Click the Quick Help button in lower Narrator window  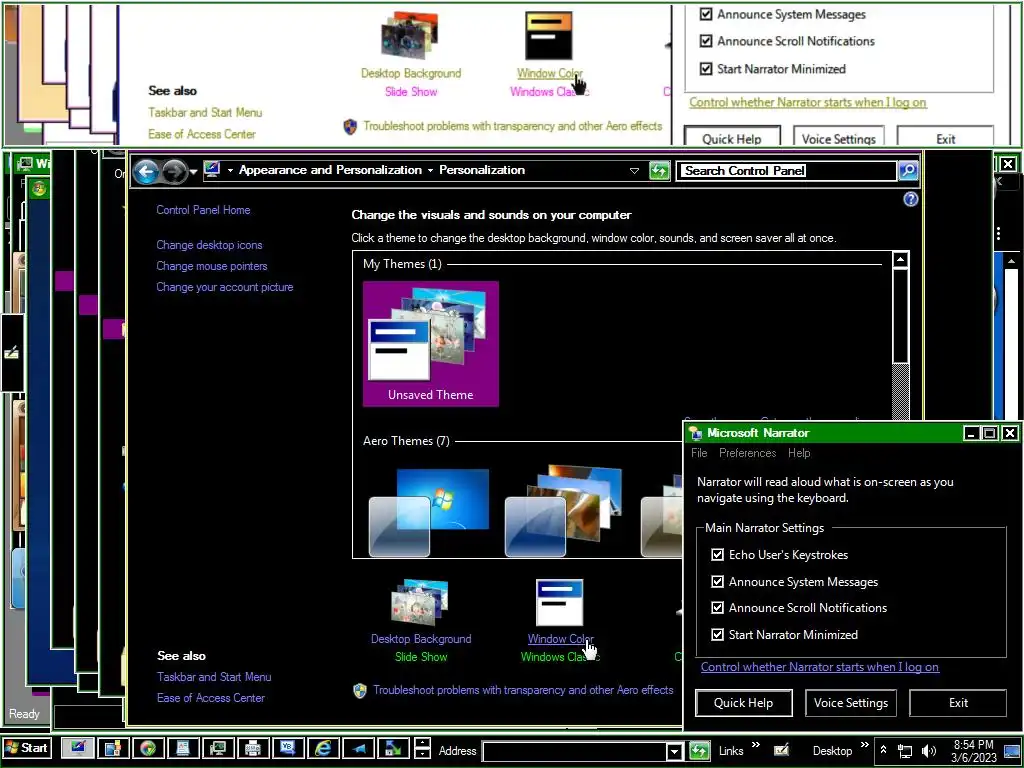coord(743,703)
